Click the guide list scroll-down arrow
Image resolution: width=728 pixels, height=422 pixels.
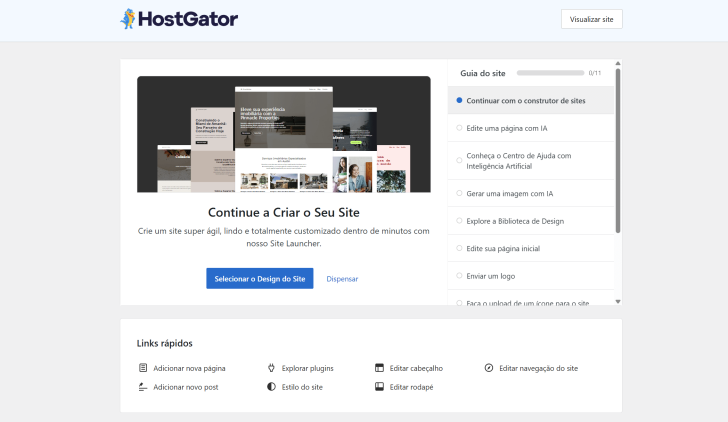click(x=618, y=301)
